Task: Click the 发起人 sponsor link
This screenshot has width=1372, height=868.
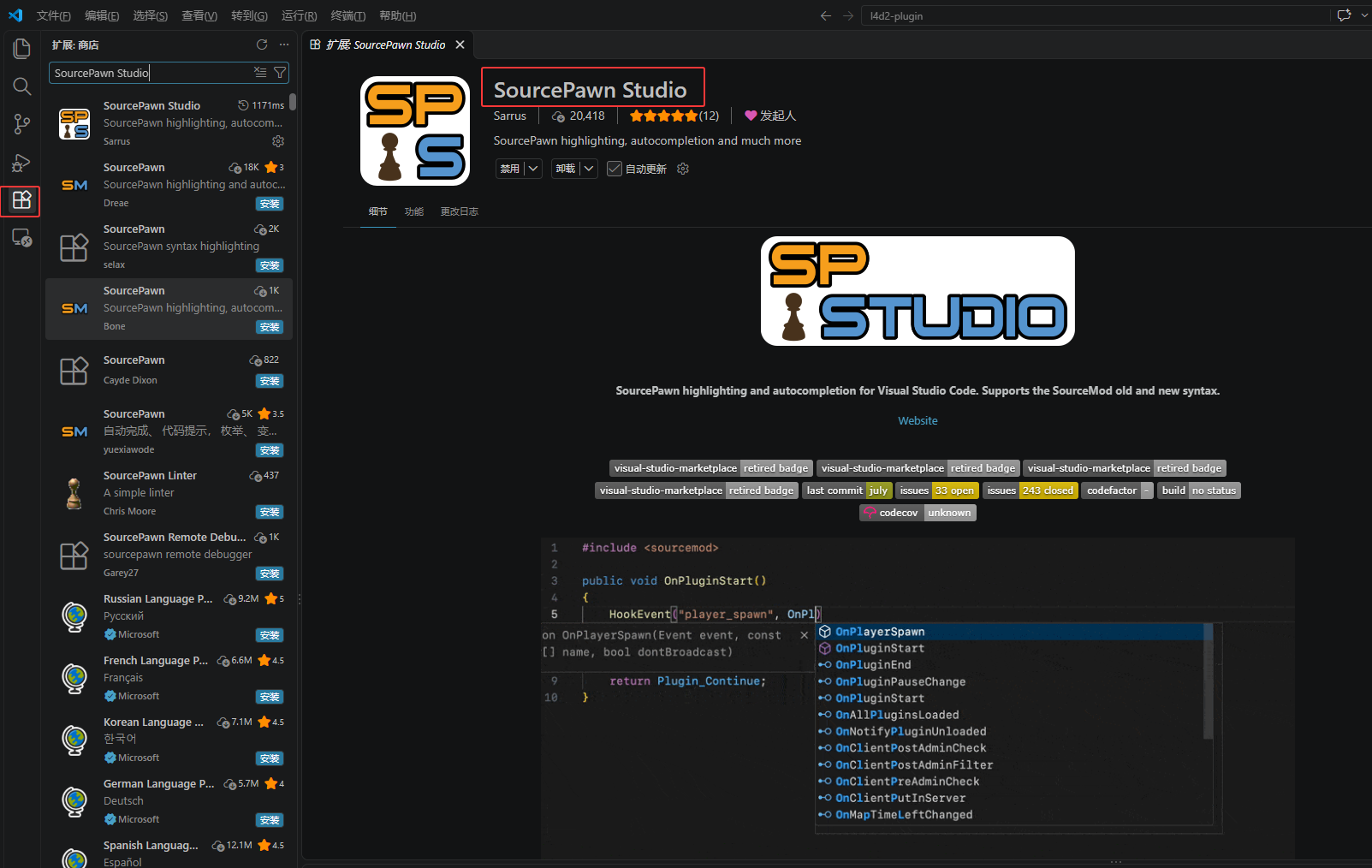Action: pyautogui.click(x=770, y=116)
